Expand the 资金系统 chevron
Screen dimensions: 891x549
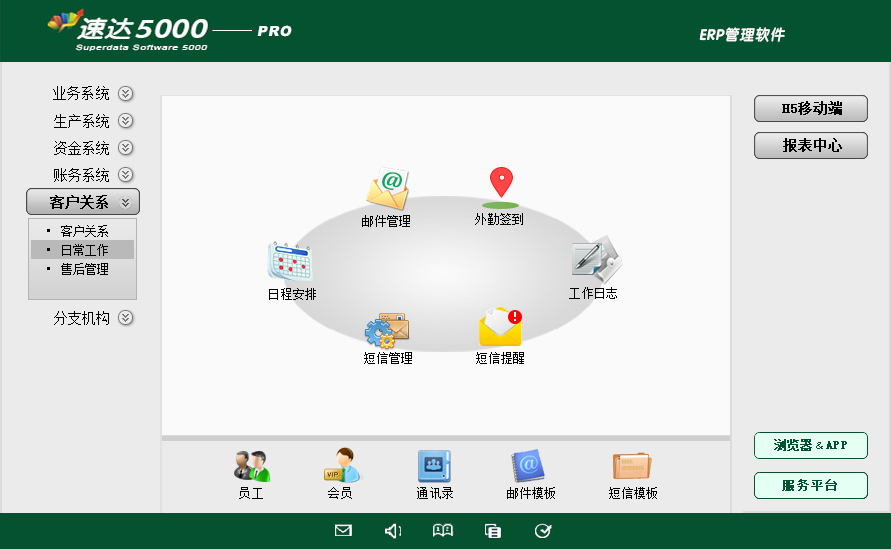[126, 148]
